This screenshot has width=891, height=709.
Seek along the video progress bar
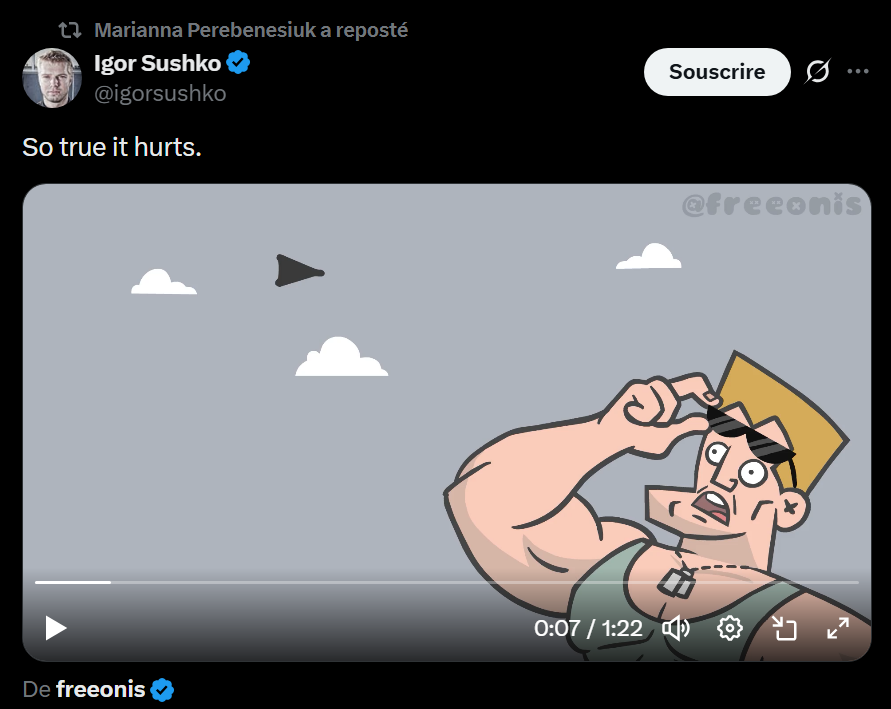tap(447, 582)
